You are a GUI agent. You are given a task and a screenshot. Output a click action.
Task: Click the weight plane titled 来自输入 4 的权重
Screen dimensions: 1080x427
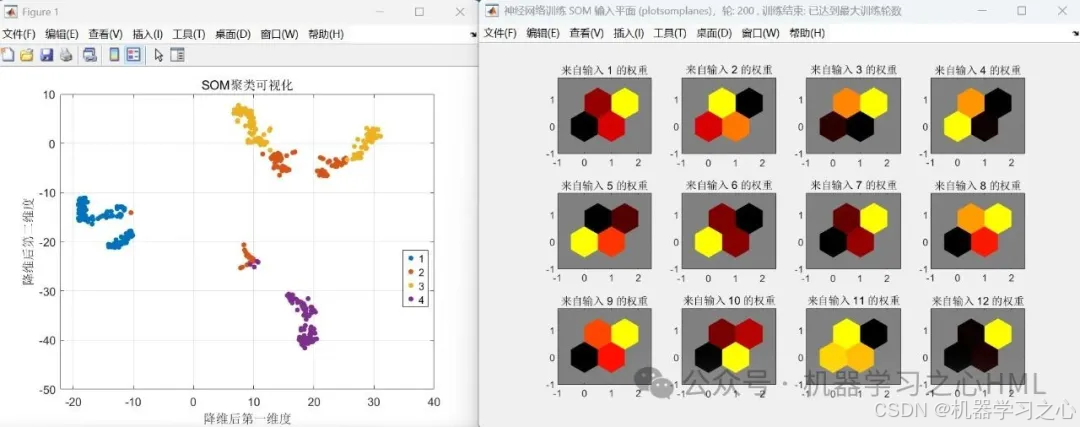[977, 115]
